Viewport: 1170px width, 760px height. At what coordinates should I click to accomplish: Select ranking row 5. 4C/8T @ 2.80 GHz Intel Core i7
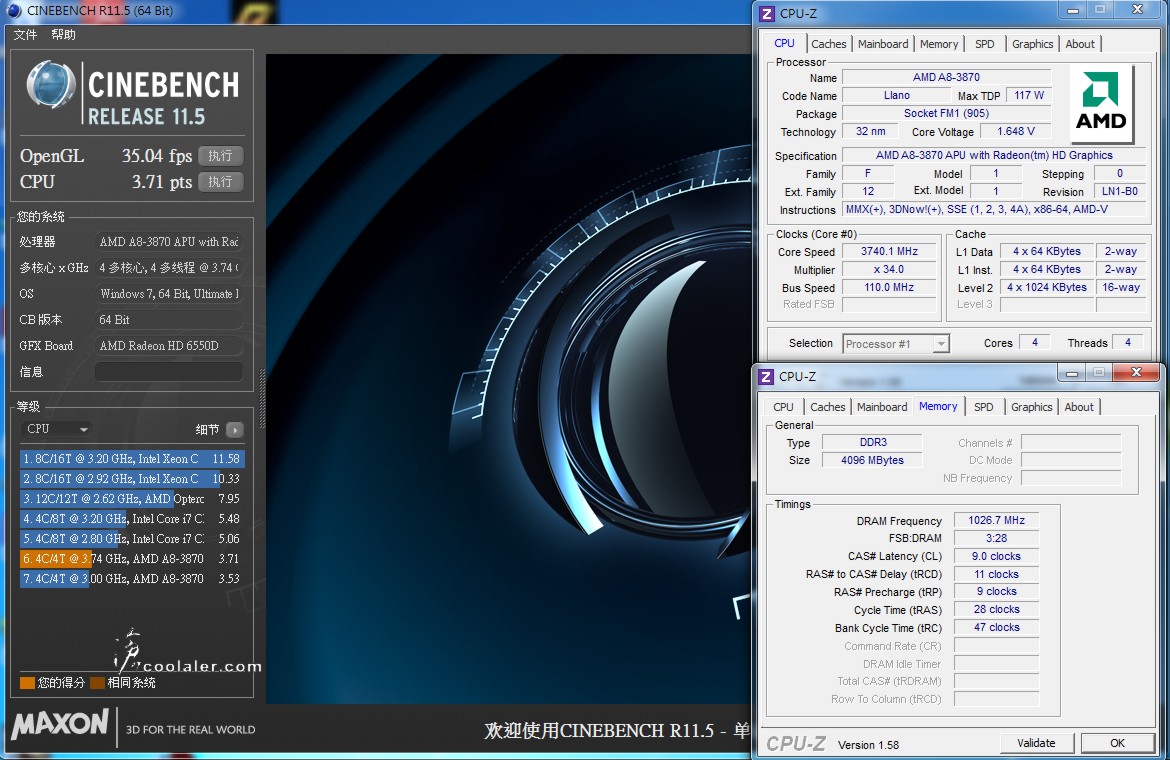132,538
